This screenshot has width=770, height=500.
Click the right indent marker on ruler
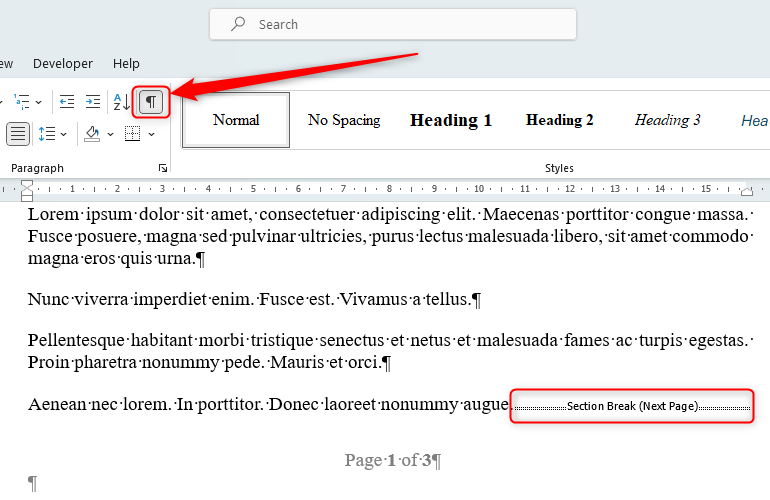[x=747, y=192]
